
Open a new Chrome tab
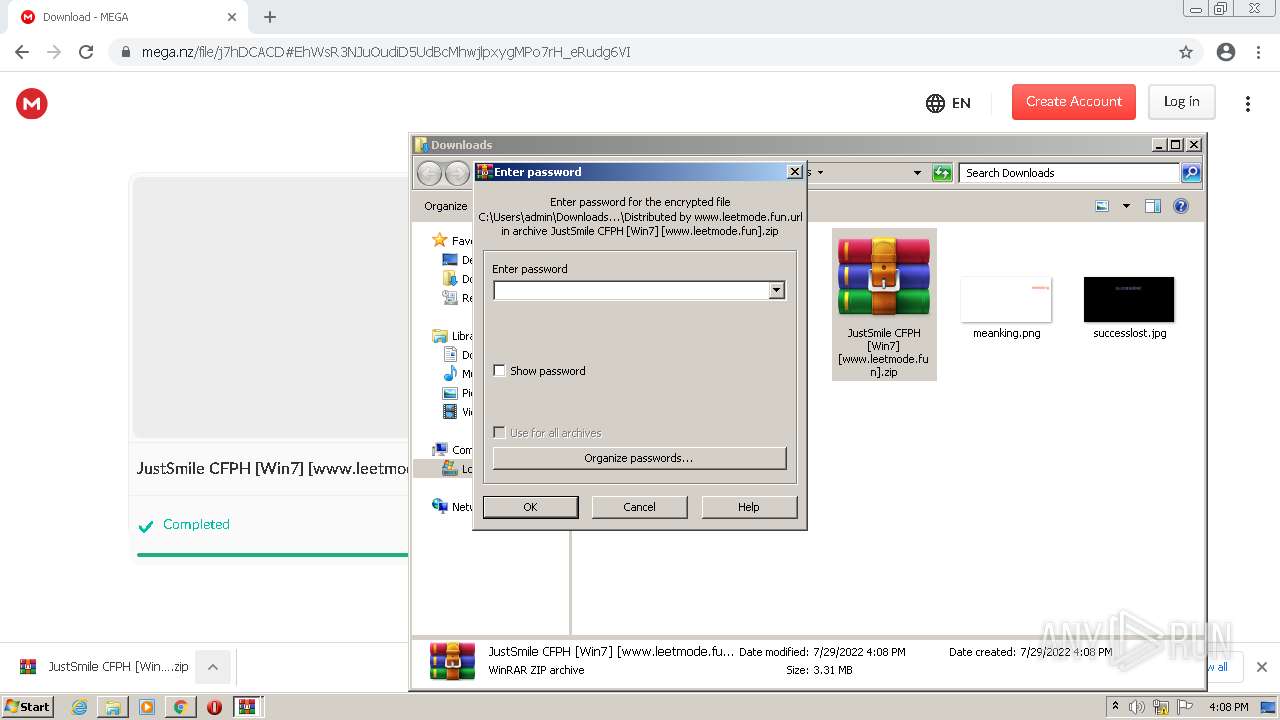[x=270, y=17]
